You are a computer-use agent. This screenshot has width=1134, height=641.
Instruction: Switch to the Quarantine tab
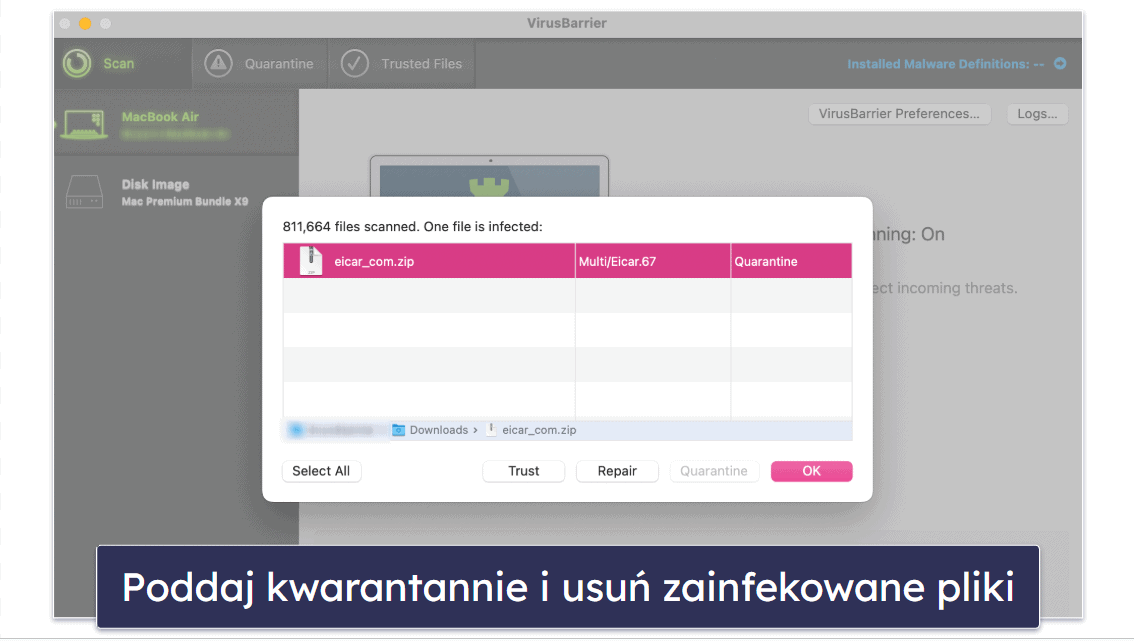click(260, 64)
